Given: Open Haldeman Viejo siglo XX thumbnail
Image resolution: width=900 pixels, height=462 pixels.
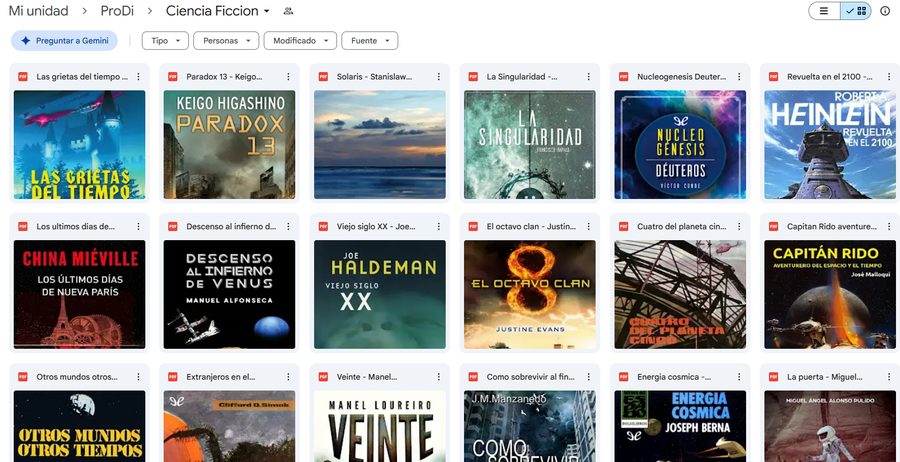Looking at the screenshot, I should click(380, 294).
